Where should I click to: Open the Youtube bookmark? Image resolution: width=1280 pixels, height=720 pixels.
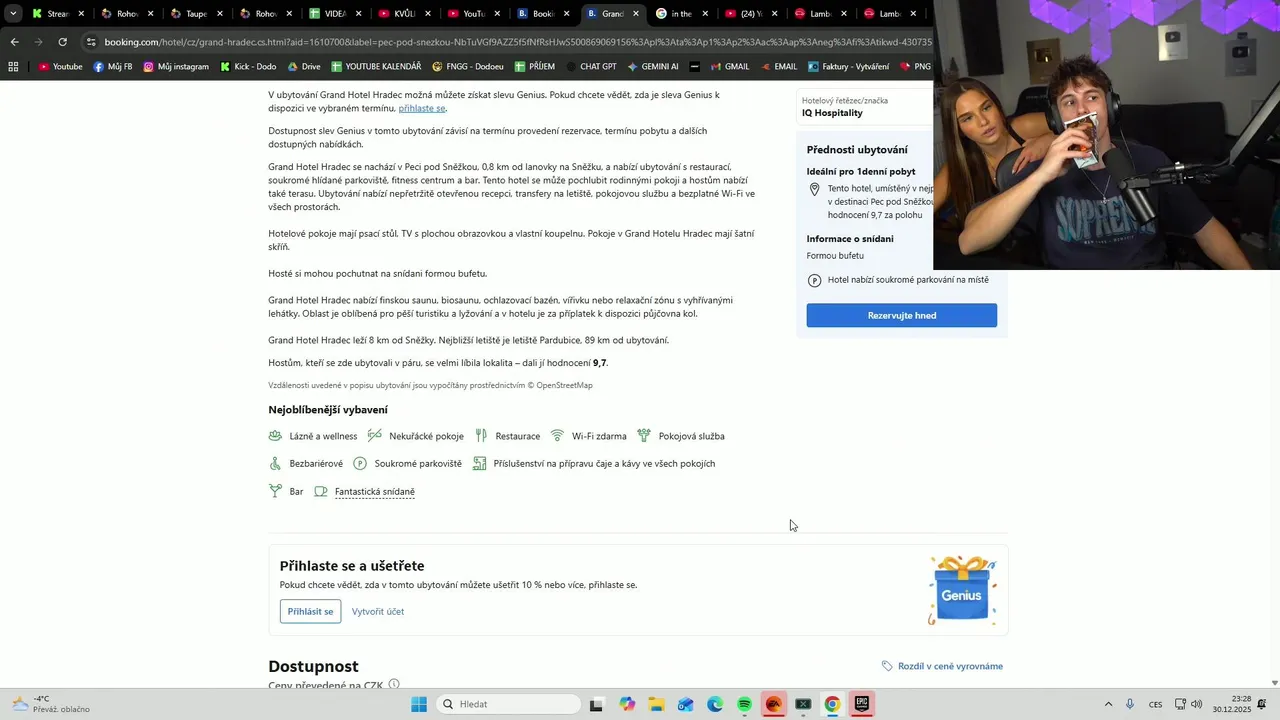pos(60,67)
